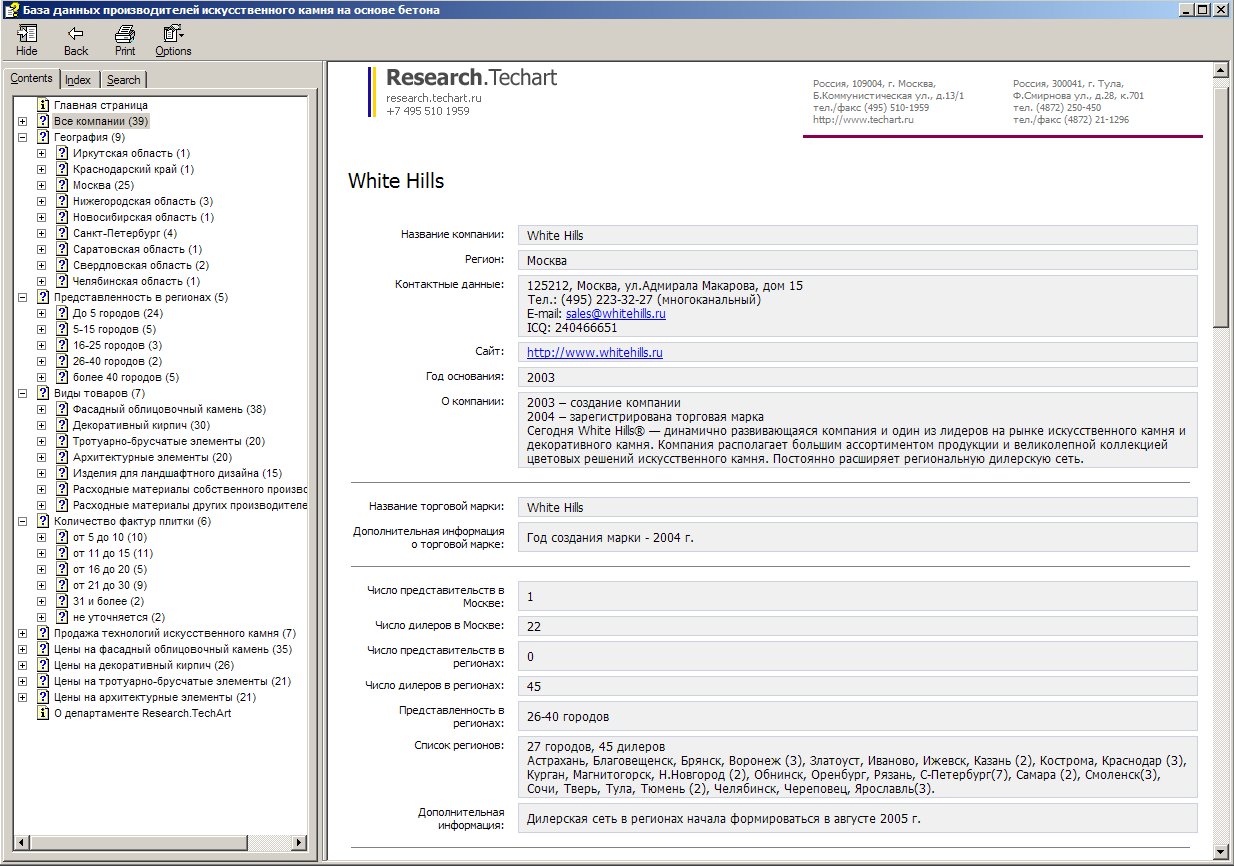
Task: Click the topic icon beside Декоративный кирпич (30)
Action: click(x=62, y=425)
